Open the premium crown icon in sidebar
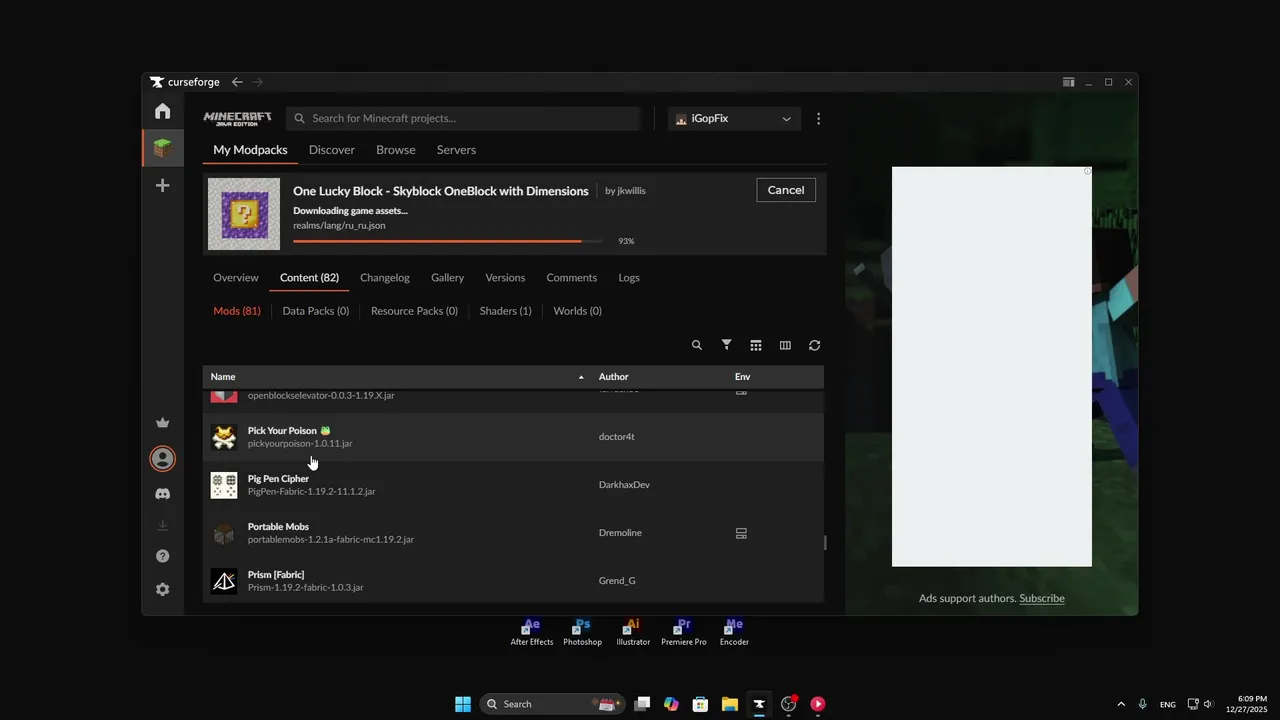The width and height of the screenshot is (1280, 720). (x=162, y=423)
